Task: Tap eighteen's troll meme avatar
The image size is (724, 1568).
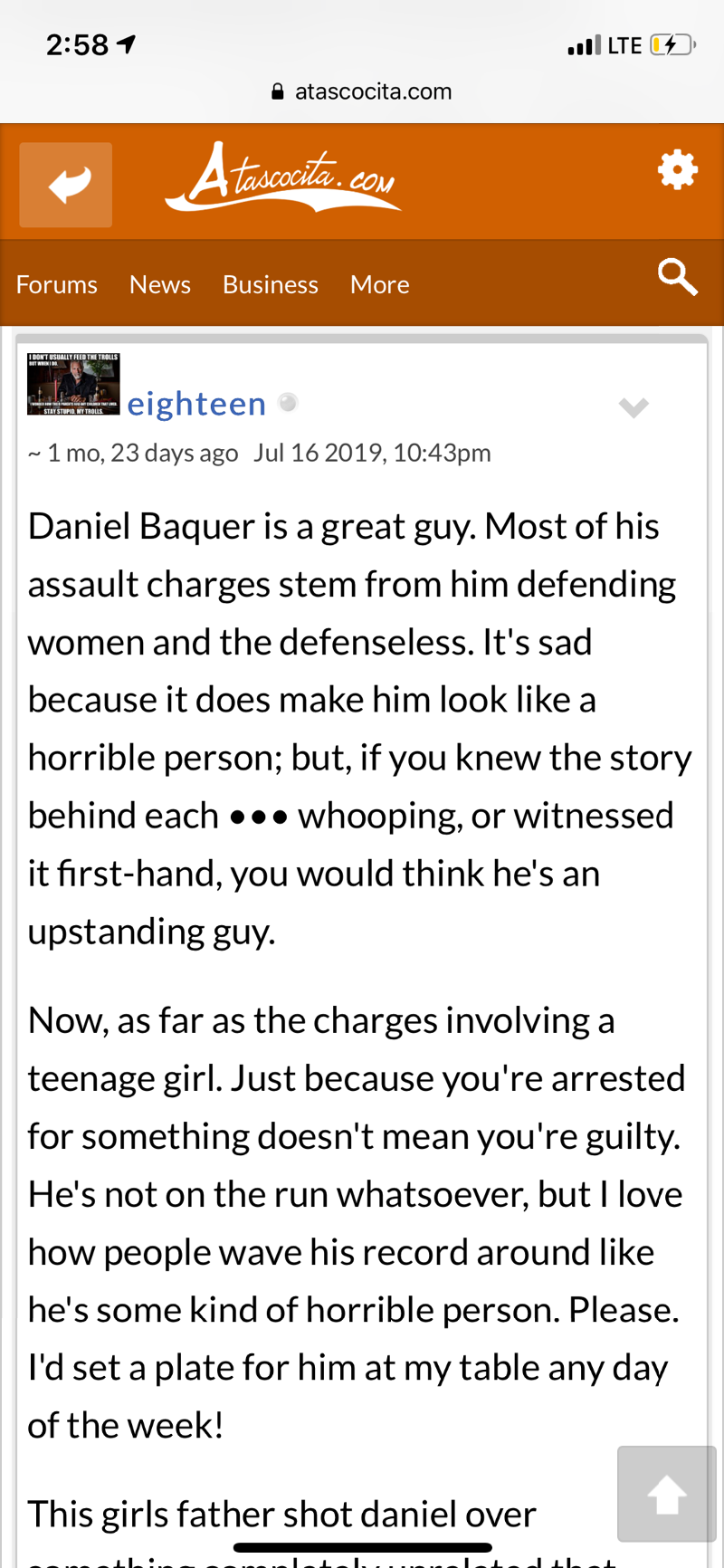Action: coord(72,384)
